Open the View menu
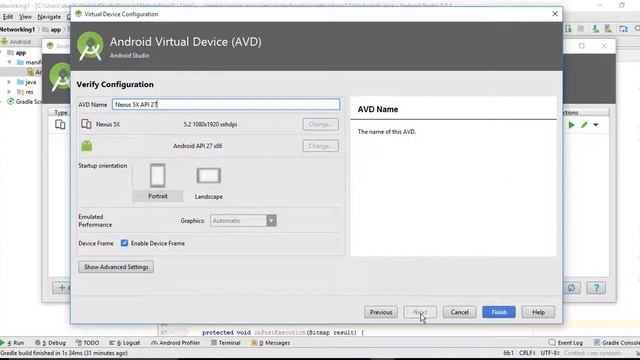Image resolution: width=640 pixels, height=360 pixels. pos(25,17)
